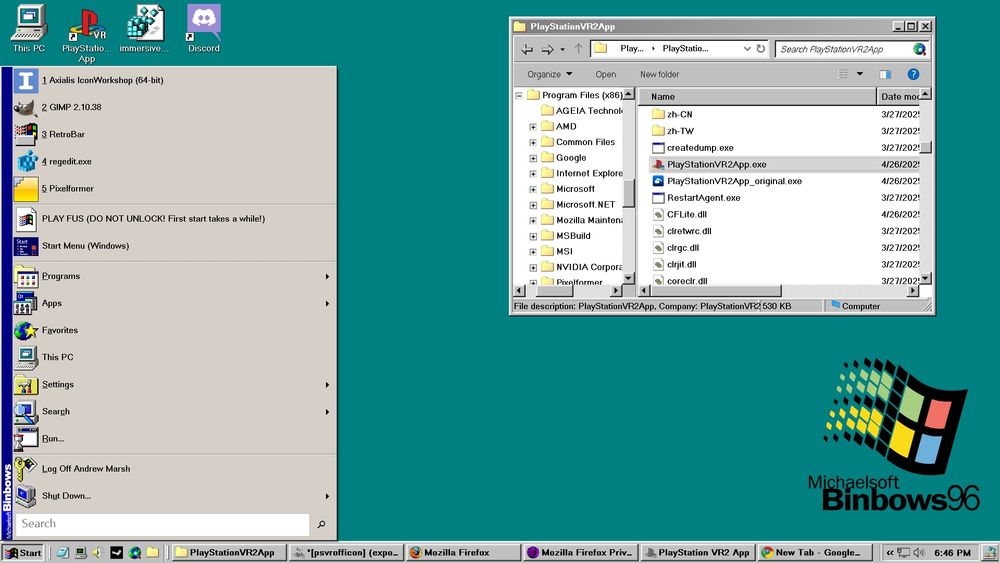The image size is (1000, 563).
Task: Sort files by the Name column header
Action: coord(758,97)
